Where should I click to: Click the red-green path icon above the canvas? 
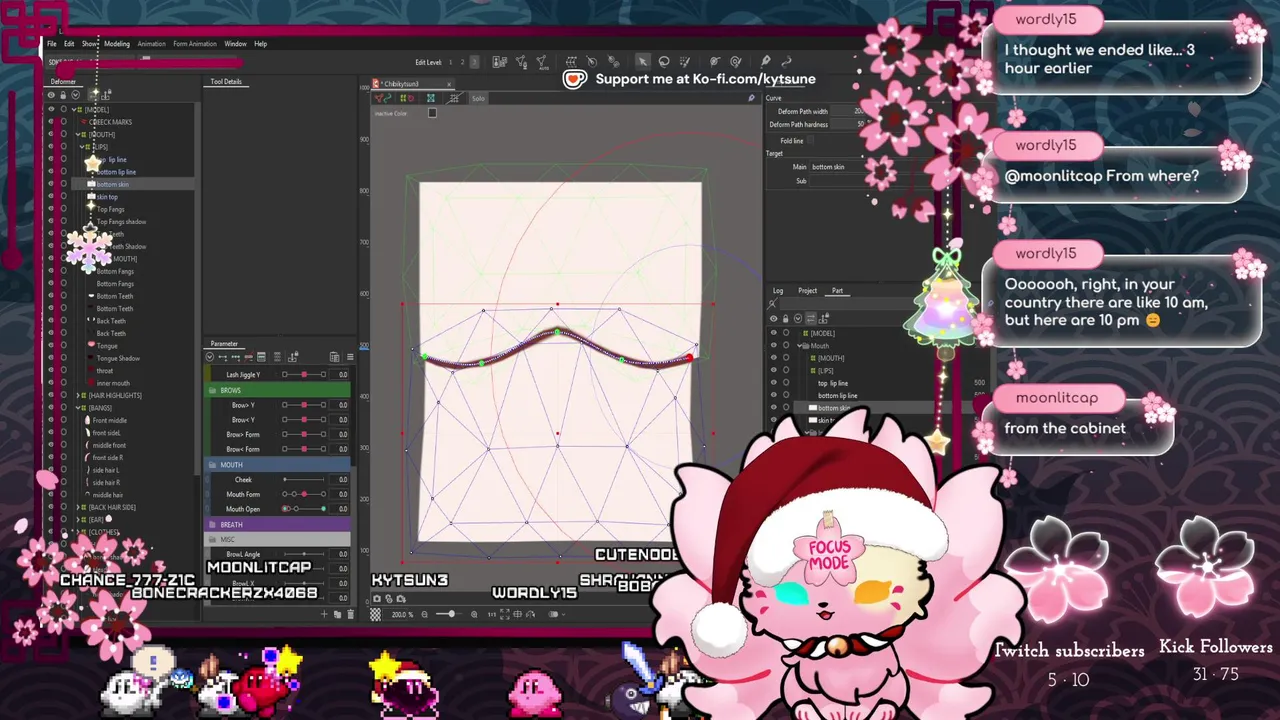(383, 98)
